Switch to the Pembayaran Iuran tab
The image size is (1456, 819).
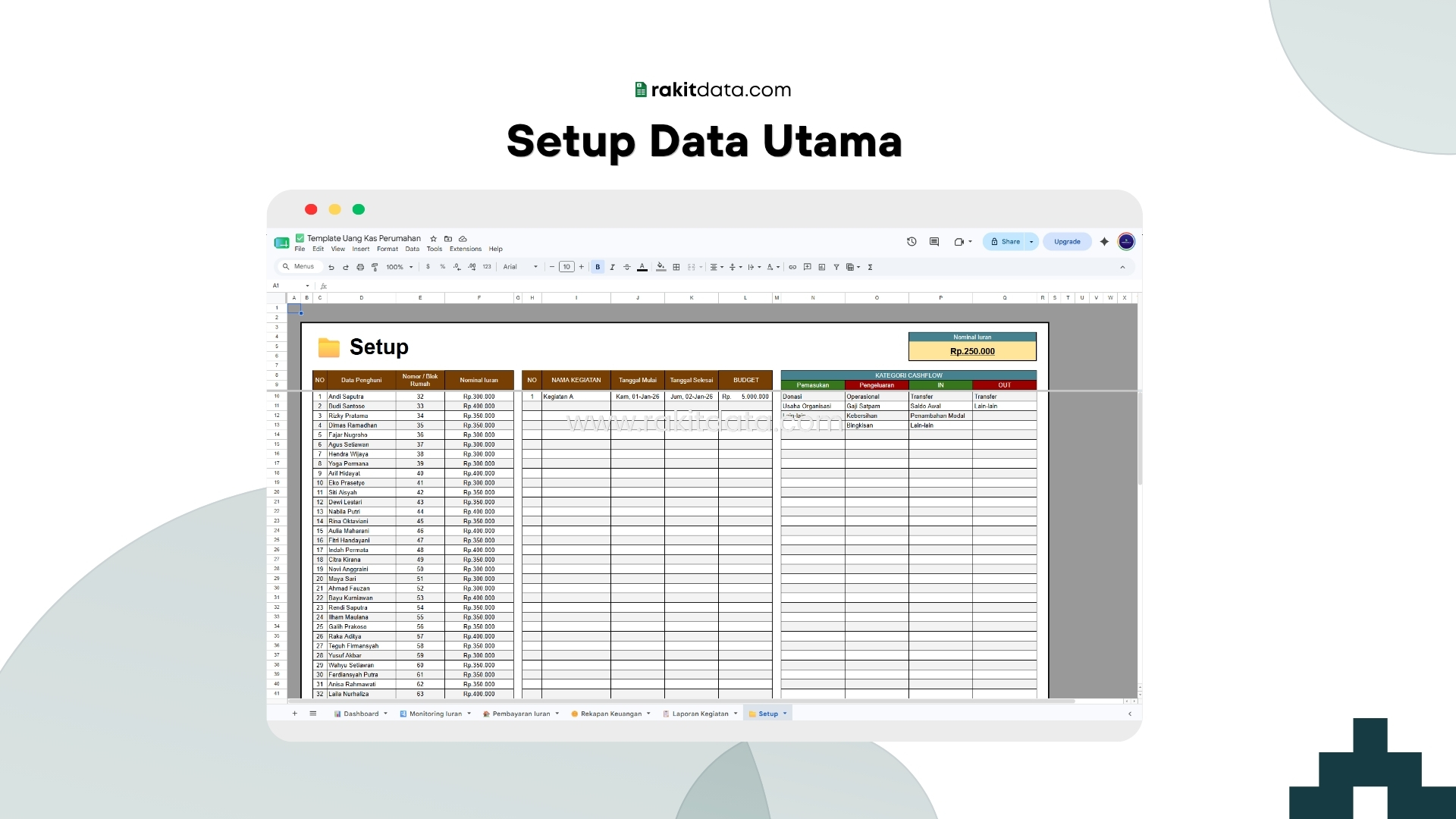point(521,714)
